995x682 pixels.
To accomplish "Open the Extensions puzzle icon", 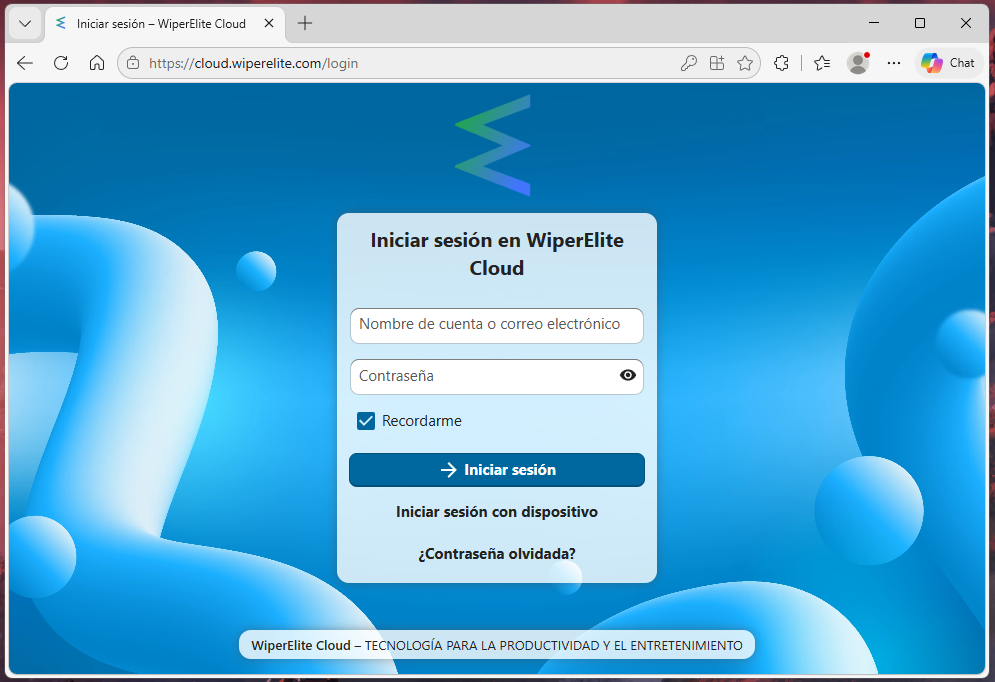I will [781, 63].
